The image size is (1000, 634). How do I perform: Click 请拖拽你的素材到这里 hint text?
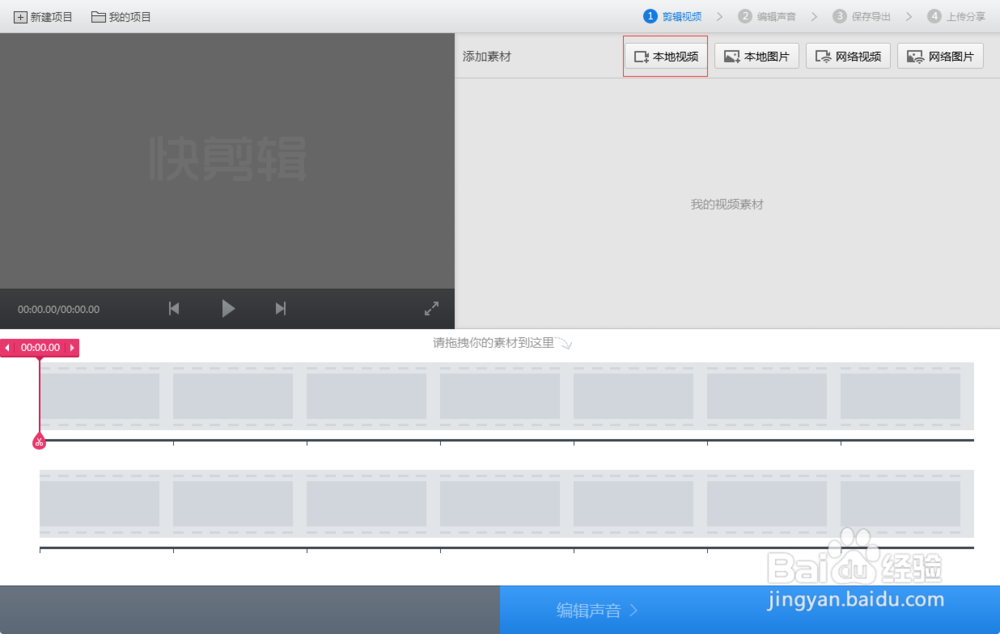pos(494,343)
